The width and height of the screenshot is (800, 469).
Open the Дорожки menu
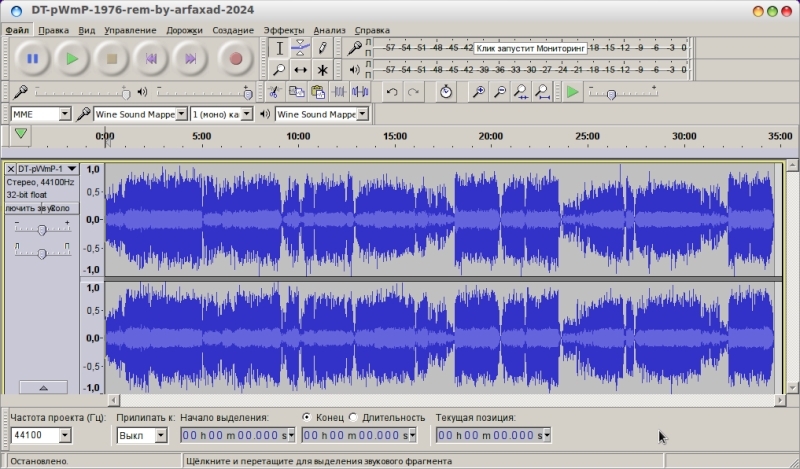(184, 30)
